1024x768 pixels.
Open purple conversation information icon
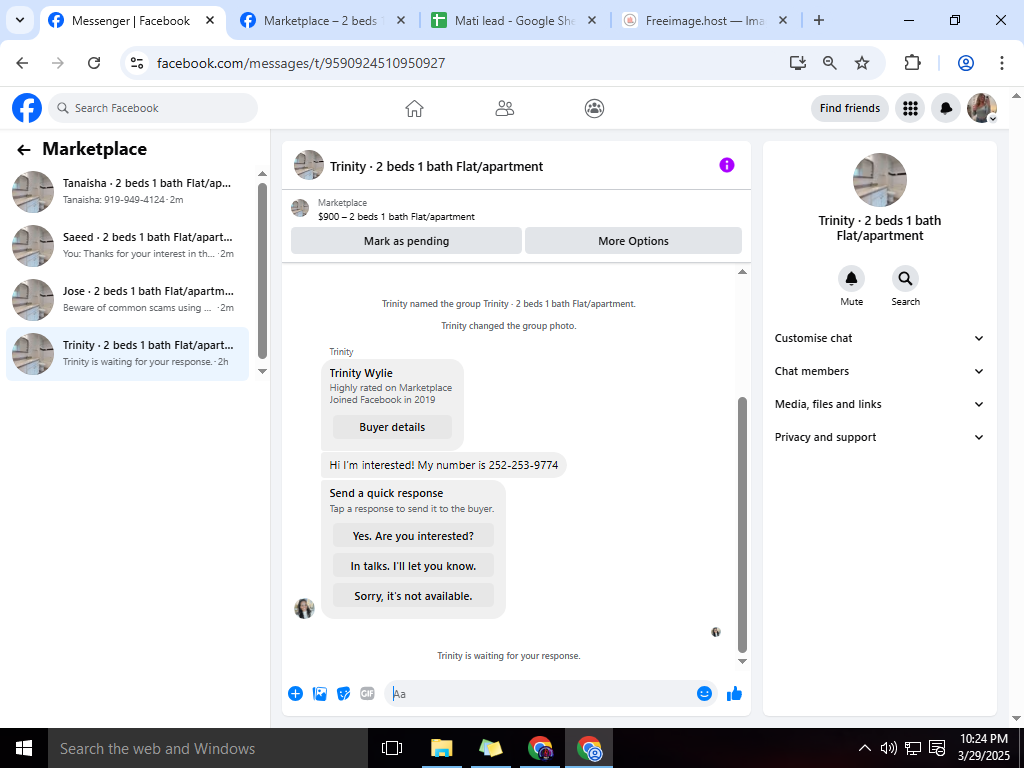[x=727, y=165]
